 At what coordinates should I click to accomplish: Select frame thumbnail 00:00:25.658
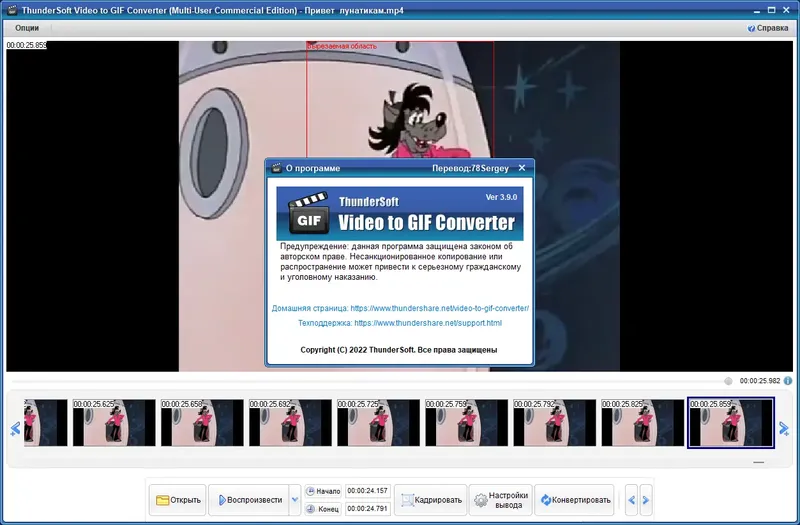[202, 422]
